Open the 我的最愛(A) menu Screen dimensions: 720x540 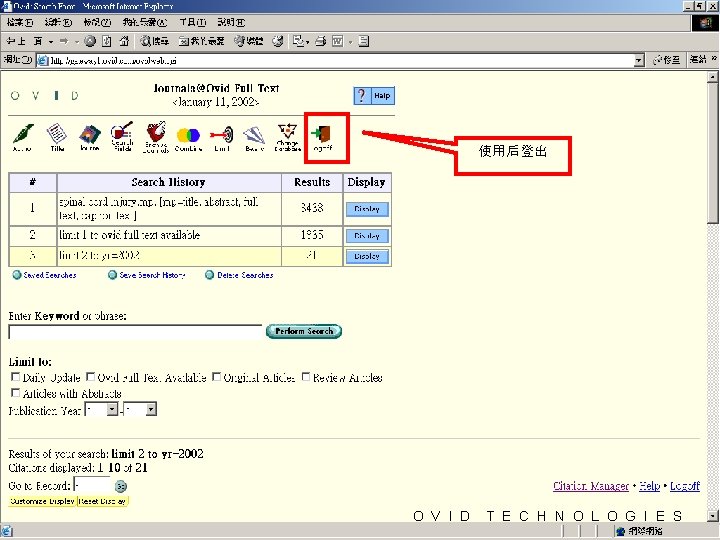[145, 22]
